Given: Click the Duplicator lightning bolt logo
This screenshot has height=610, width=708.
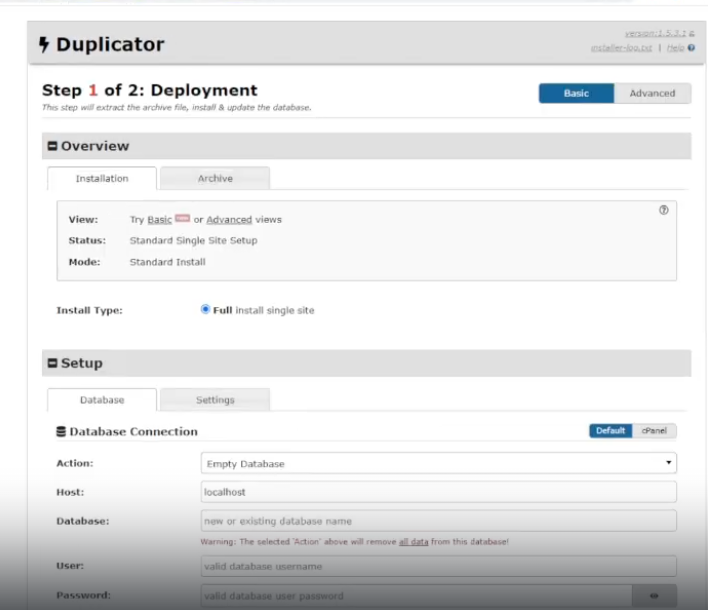Looking at the screenshot, I should tap(44, 45).
